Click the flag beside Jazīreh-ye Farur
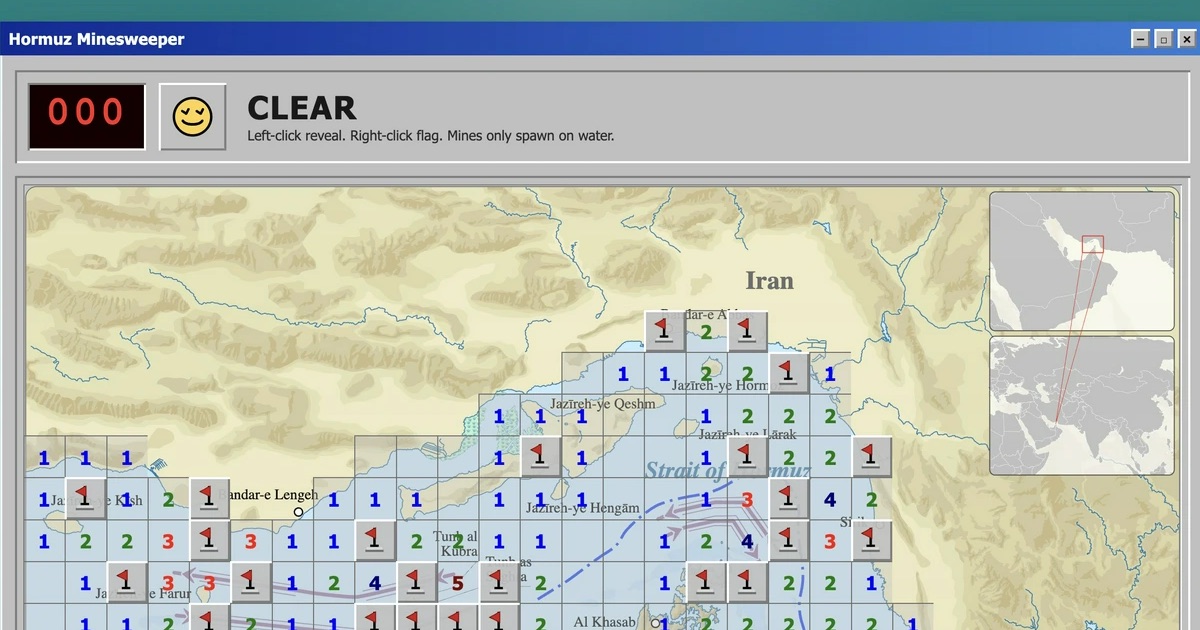 [x=124, y=580]
